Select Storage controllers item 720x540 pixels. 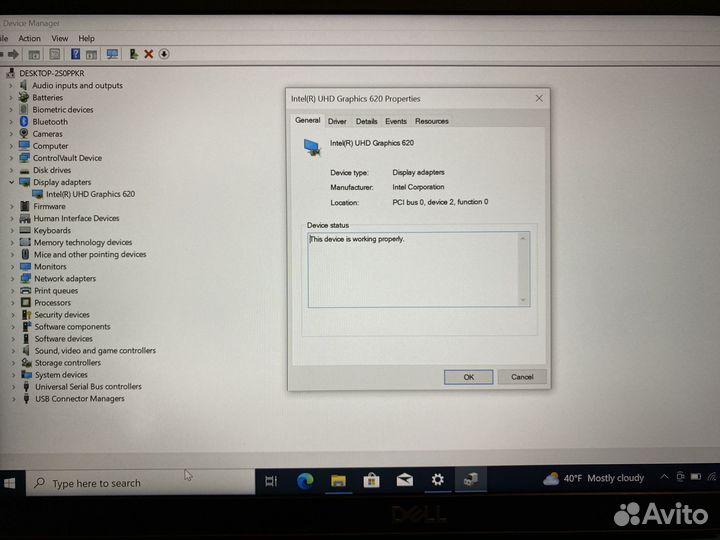click(68, 363)
